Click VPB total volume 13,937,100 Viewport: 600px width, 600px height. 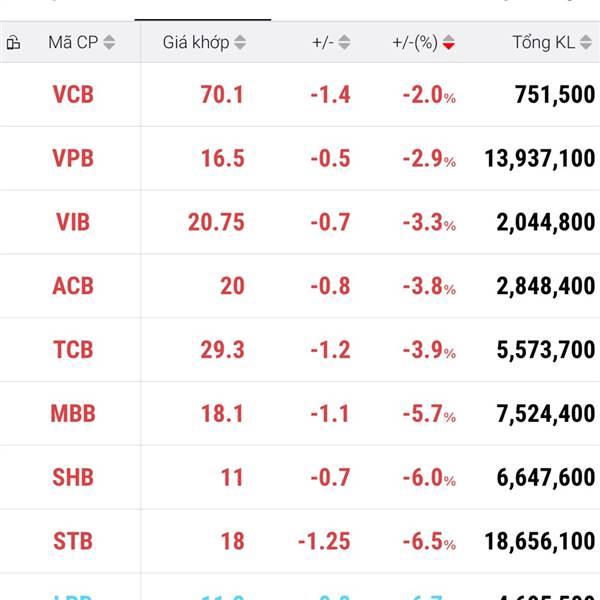pyautogui.click(x=540, y=158)
